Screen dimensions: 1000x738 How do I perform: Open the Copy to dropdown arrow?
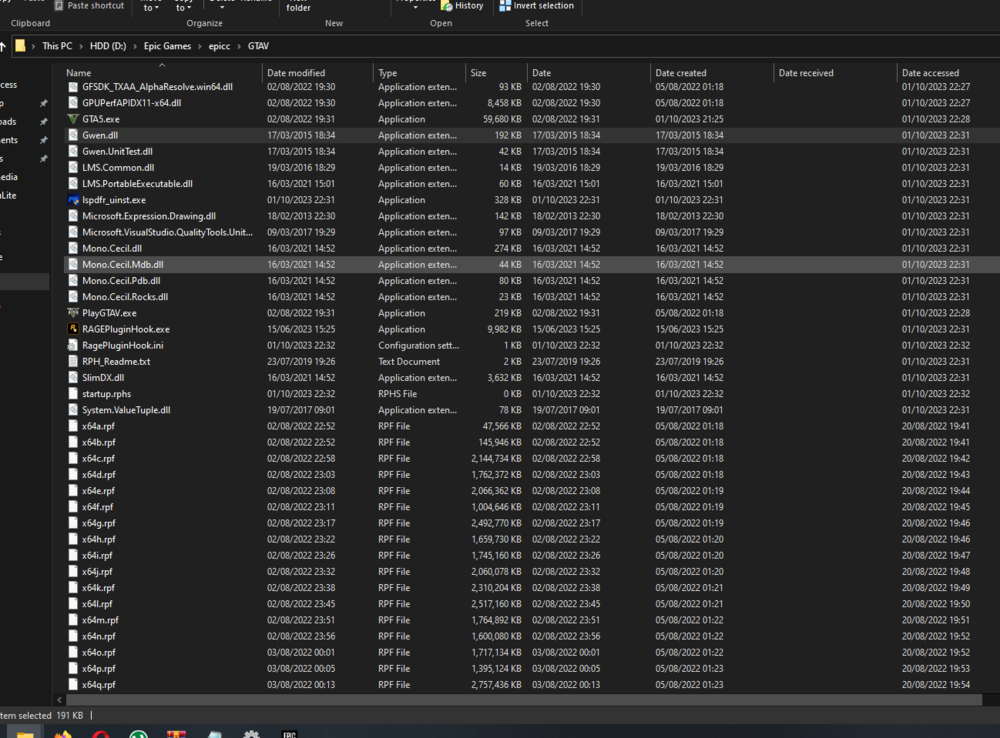click(190, 8)
